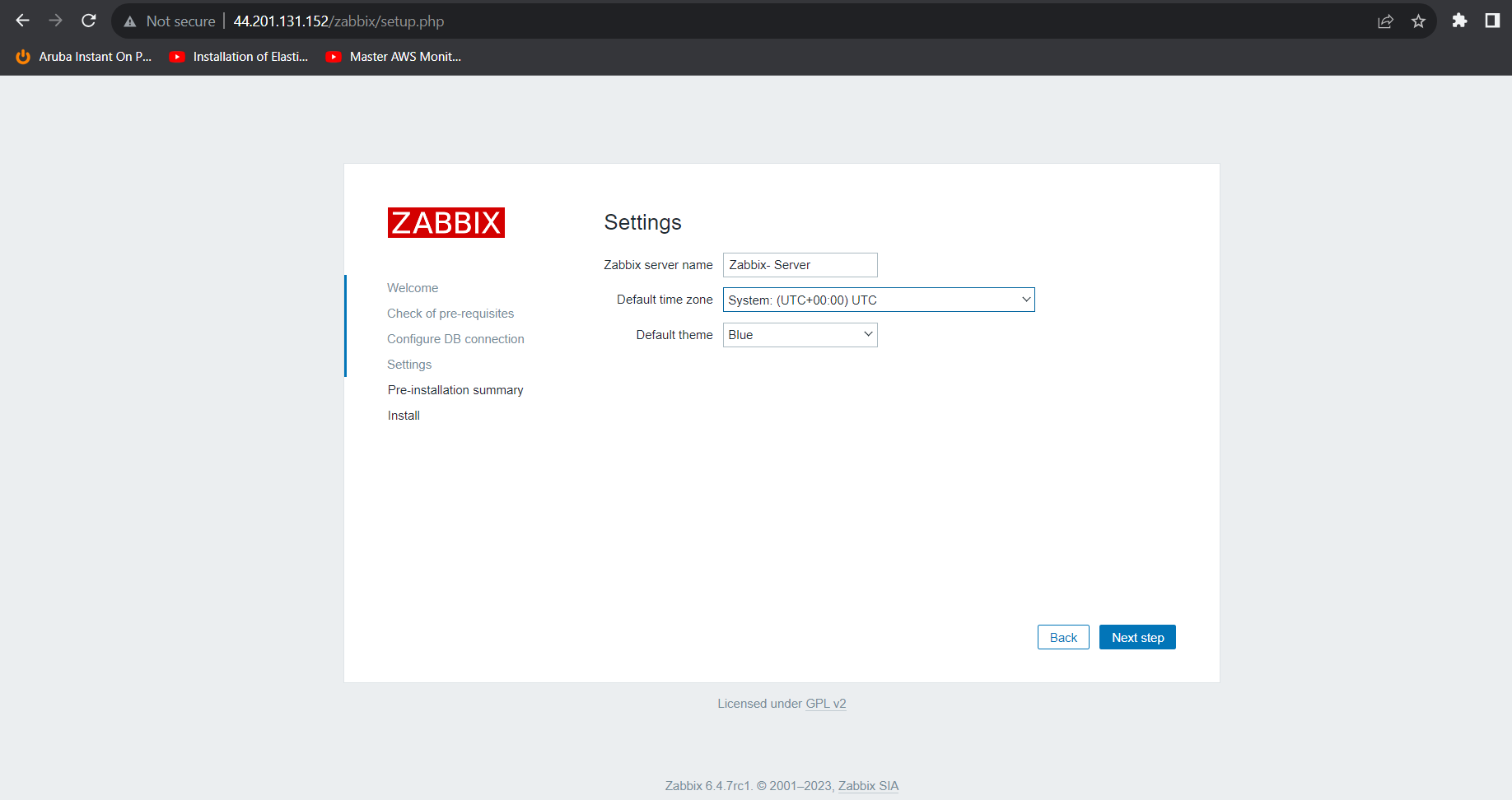This screenshot has height=800, width=1512.
Task: Open the Master AWS Monit... bookmark
Action: pos(394,57)
